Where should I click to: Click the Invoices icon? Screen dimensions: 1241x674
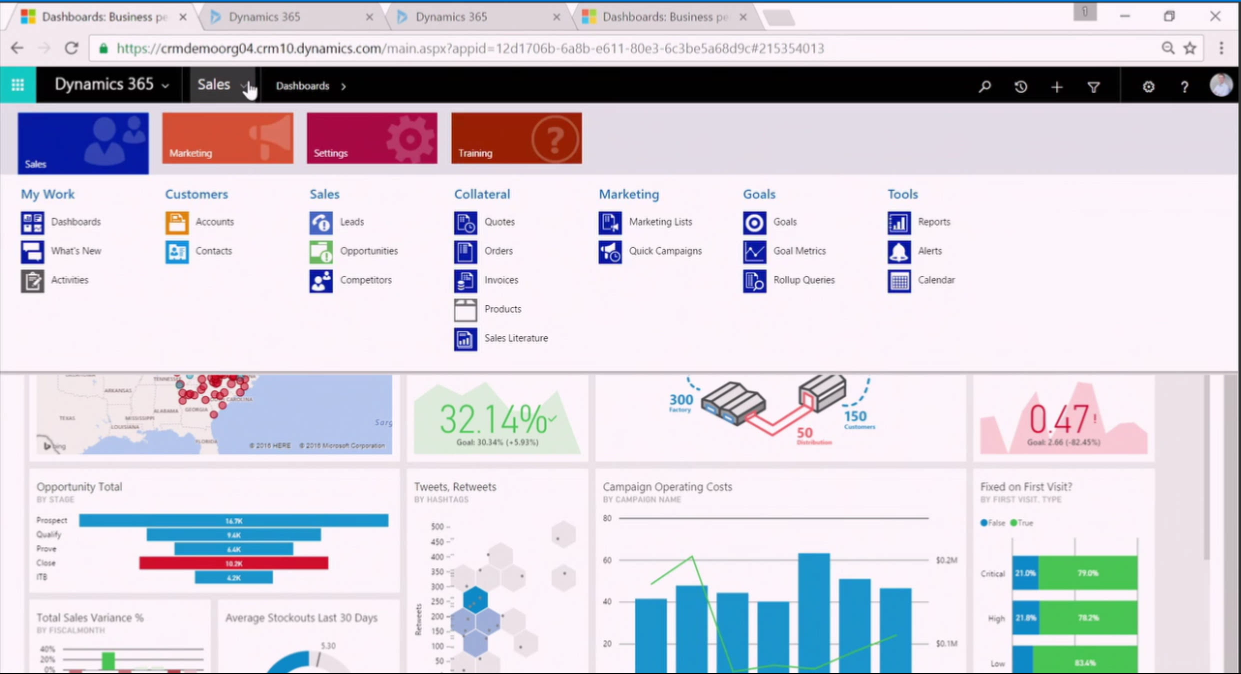click(466, 280)
